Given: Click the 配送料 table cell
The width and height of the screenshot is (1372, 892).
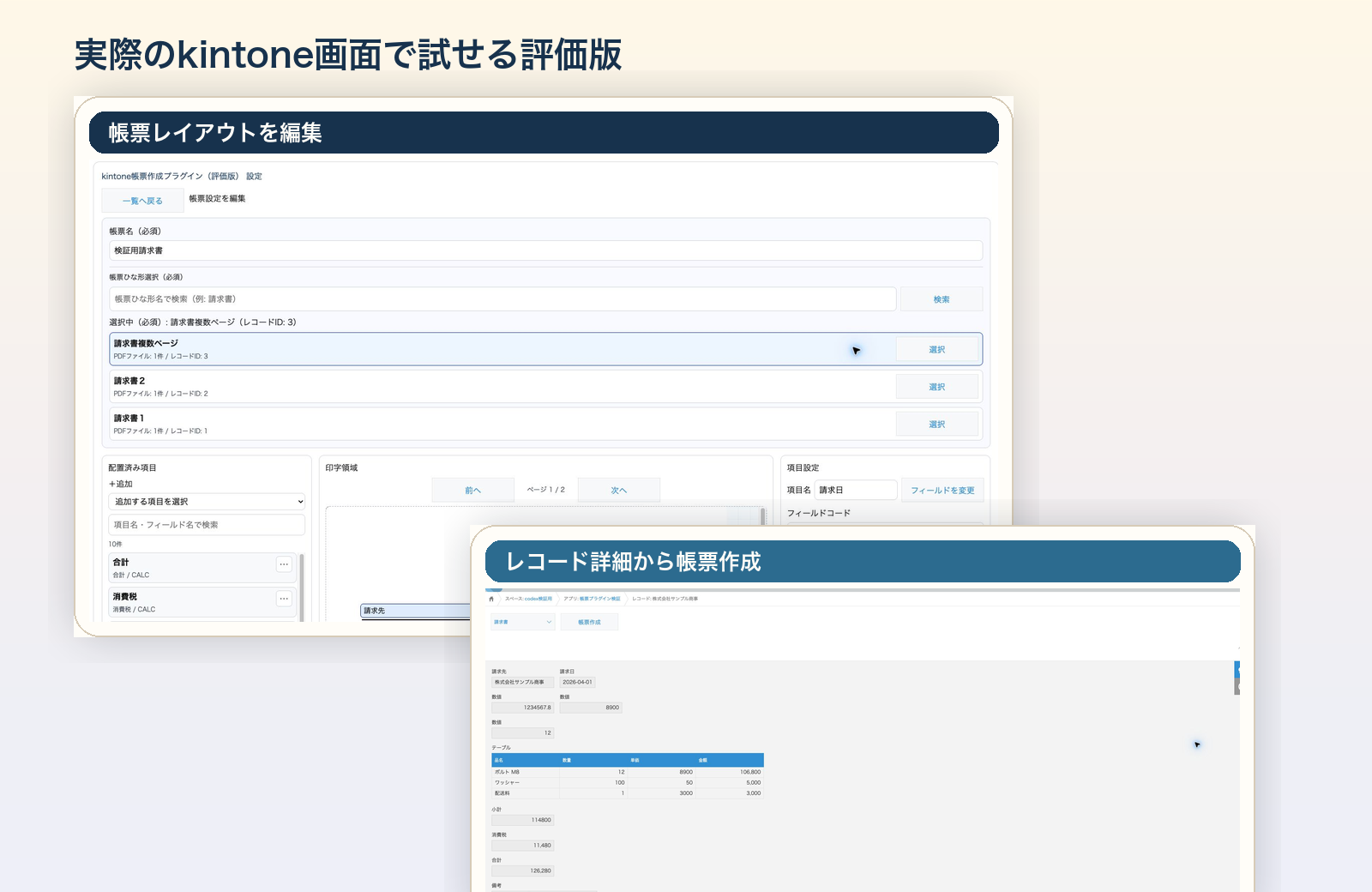Looking at the screenshot, I should click(x=525, y=793).
